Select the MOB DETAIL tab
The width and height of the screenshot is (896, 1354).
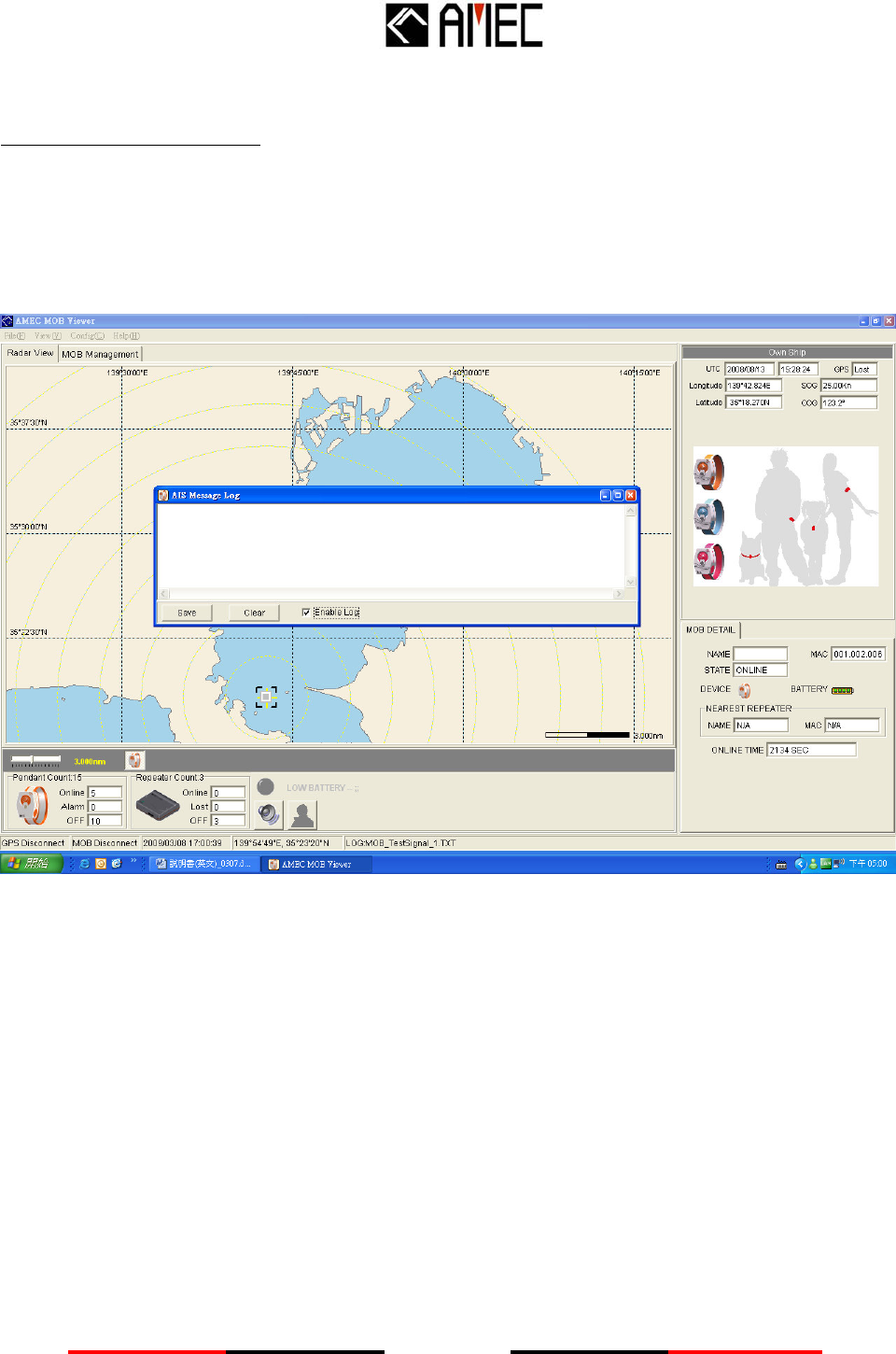710,630
